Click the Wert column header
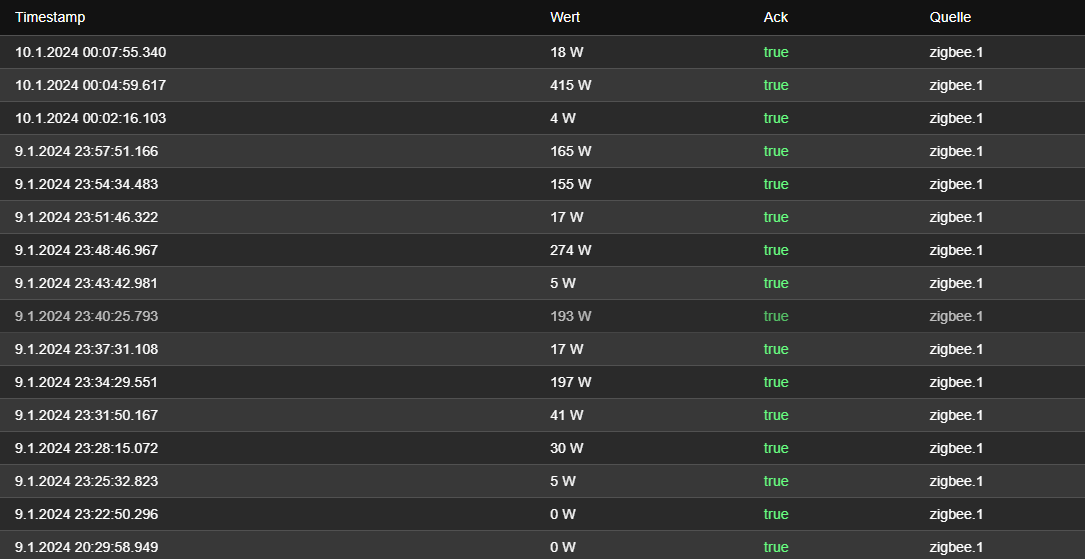The width and height of the screenshot is (1085, 559). 565,17
